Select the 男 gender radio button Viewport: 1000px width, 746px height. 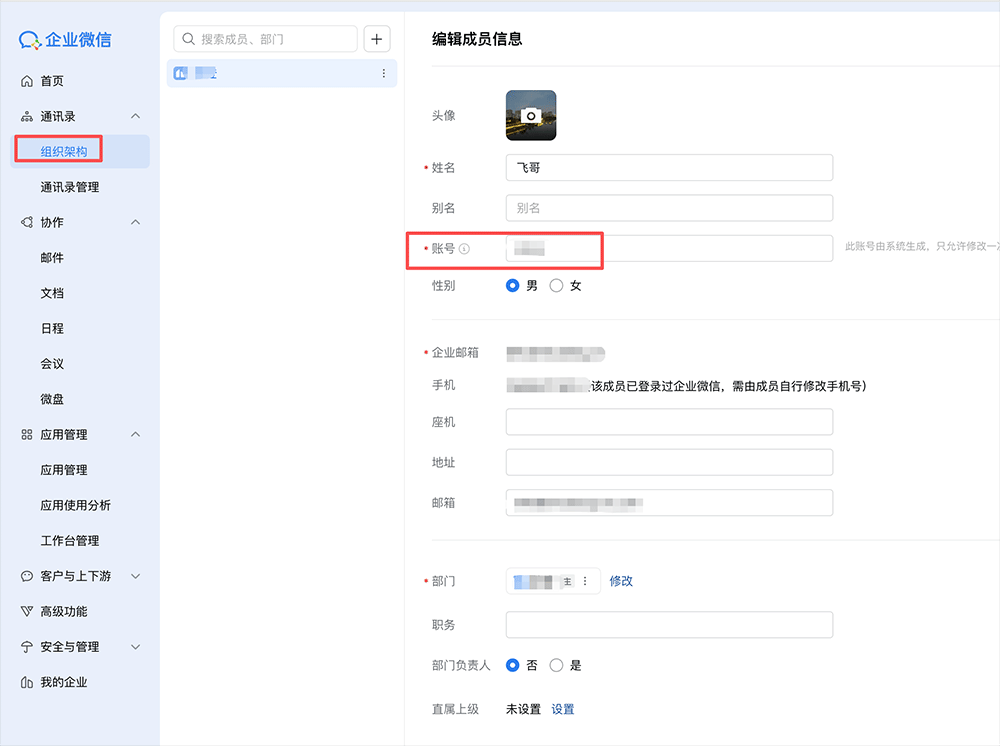pos(512,285)
